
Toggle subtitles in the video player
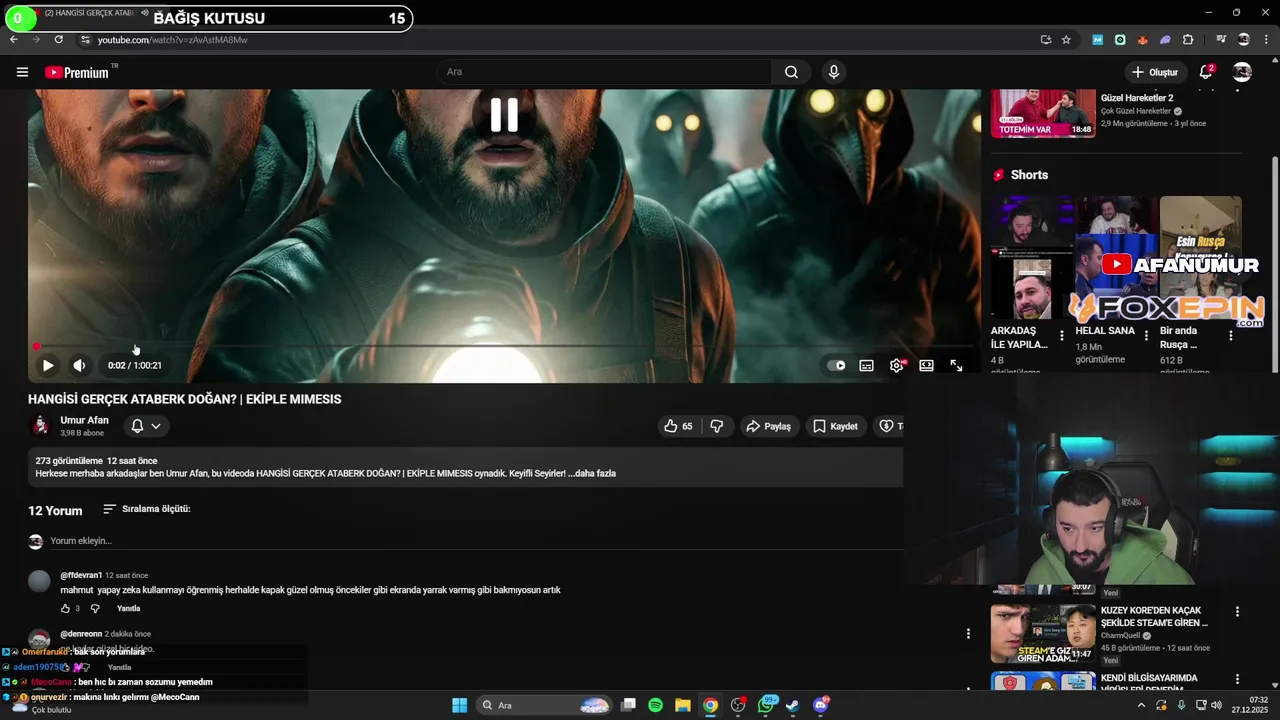866,366
